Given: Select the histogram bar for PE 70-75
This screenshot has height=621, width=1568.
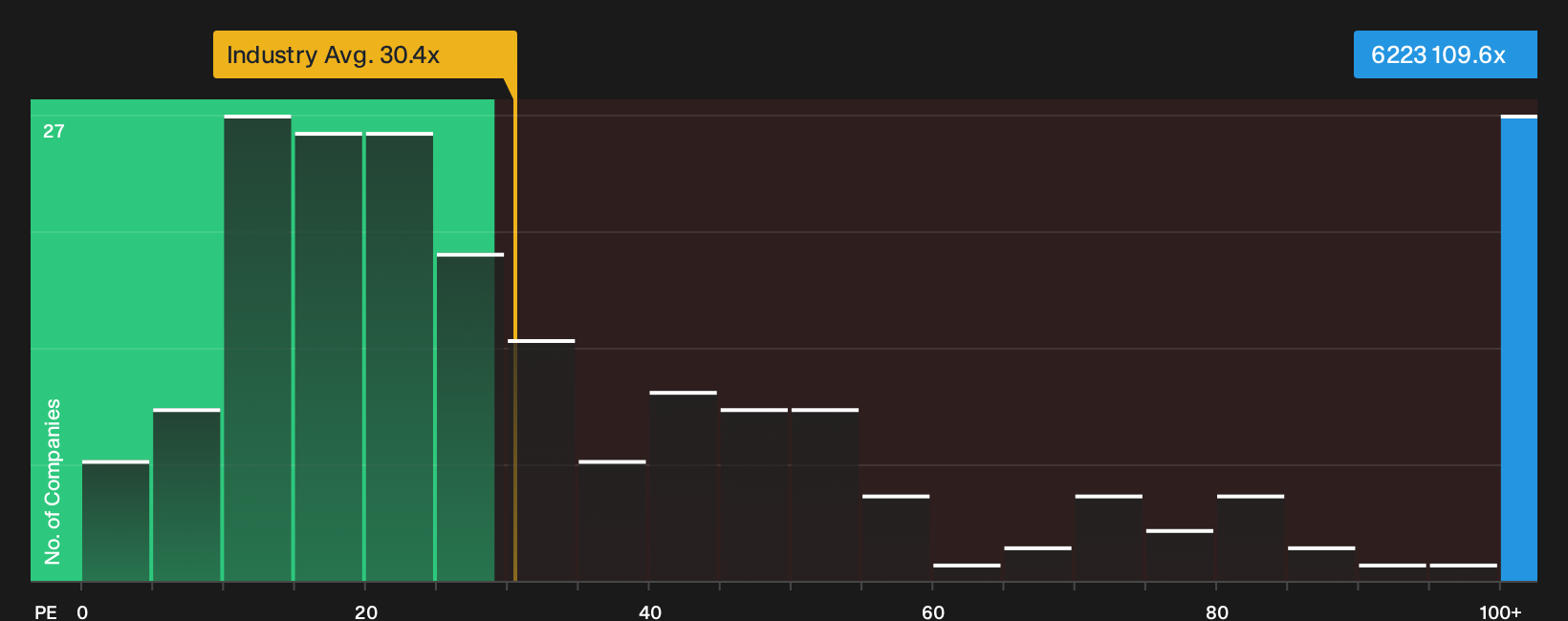Looking at the screenshot, I should pos(1108,538).
